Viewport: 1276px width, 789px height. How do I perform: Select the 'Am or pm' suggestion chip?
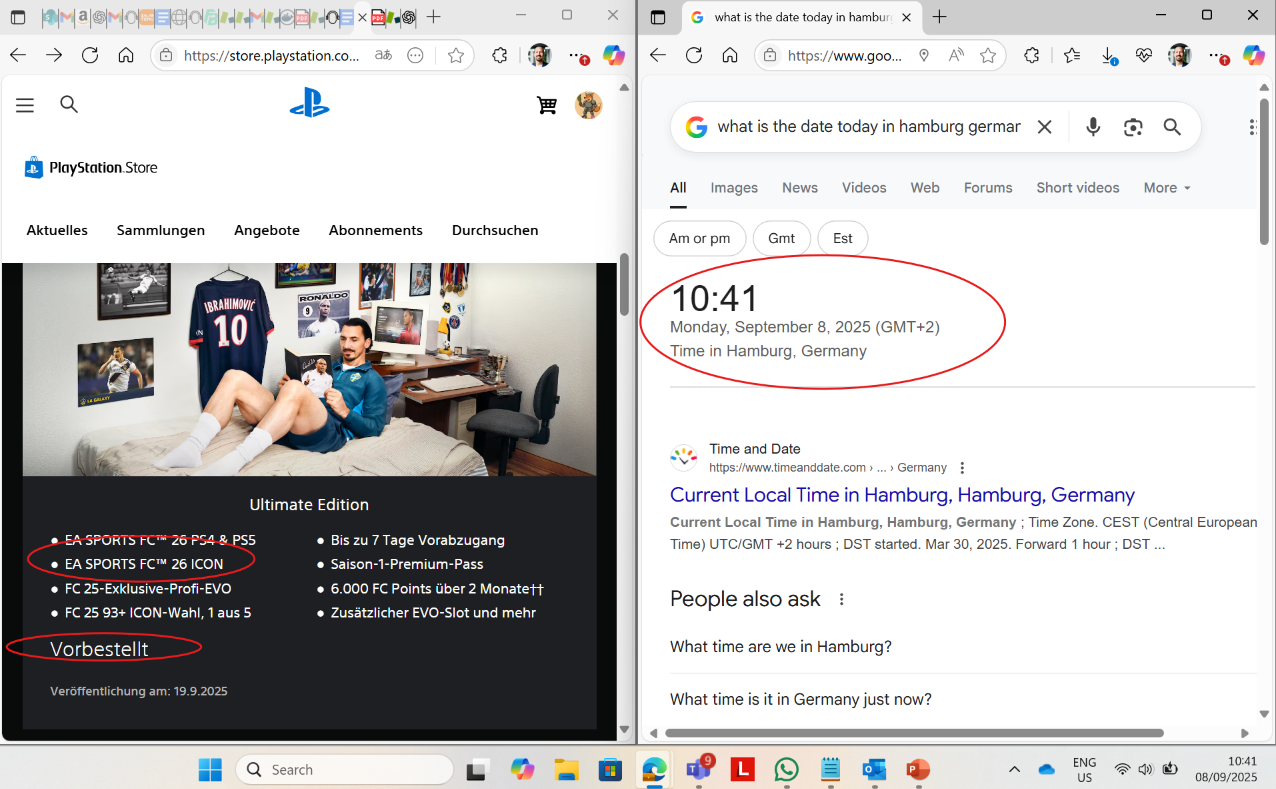[x=699, y=238]
